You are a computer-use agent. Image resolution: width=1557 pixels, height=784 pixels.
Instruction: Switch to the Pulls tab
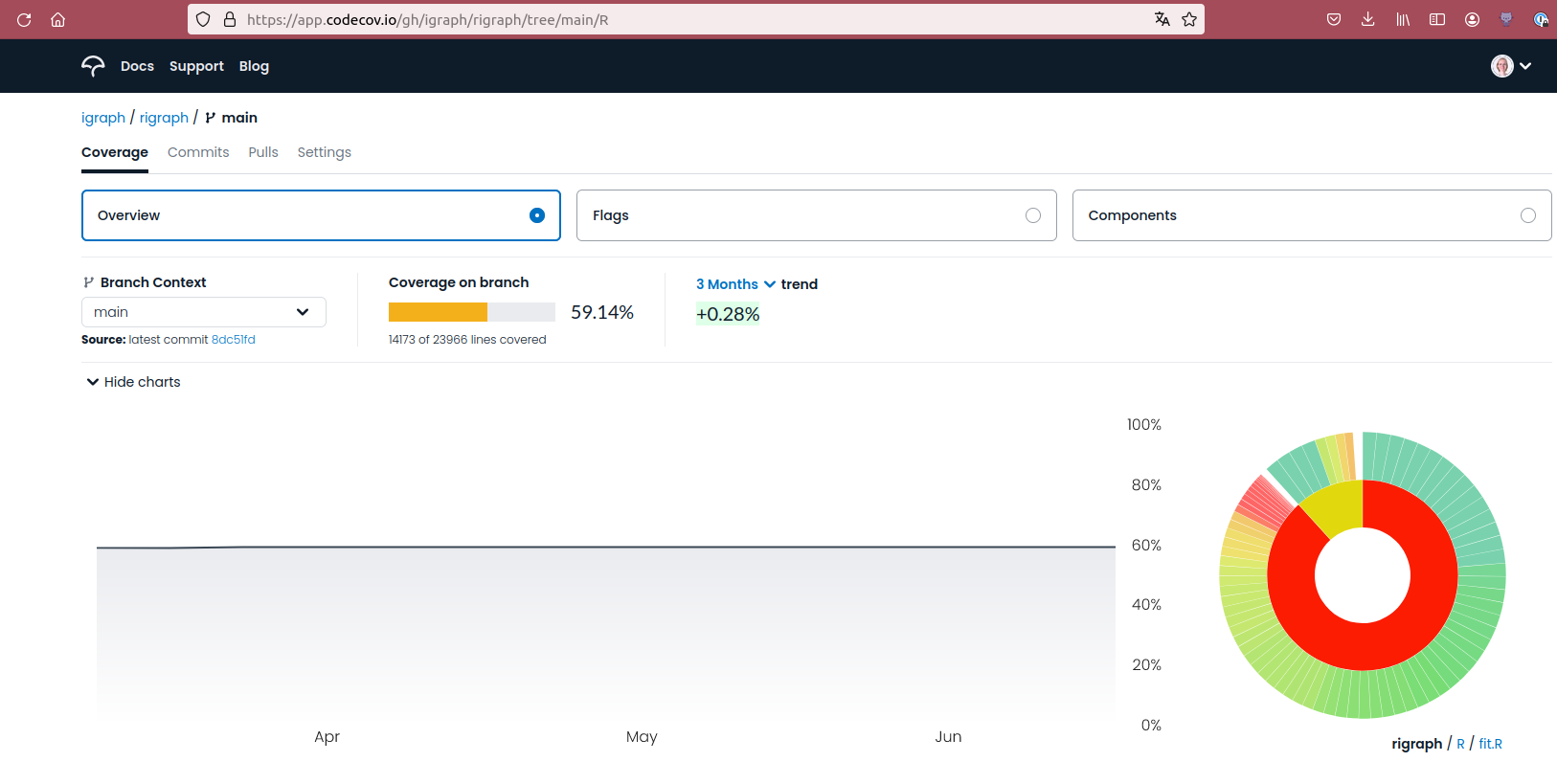tap(263, 152)
